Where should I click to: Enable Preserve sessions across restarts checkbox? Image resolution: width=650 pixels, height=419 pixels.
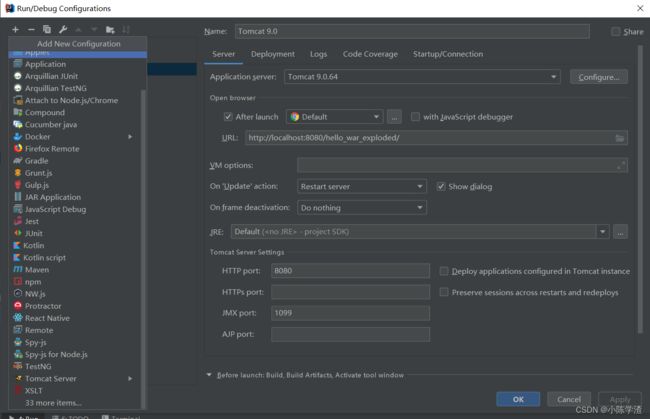point(444,292)
